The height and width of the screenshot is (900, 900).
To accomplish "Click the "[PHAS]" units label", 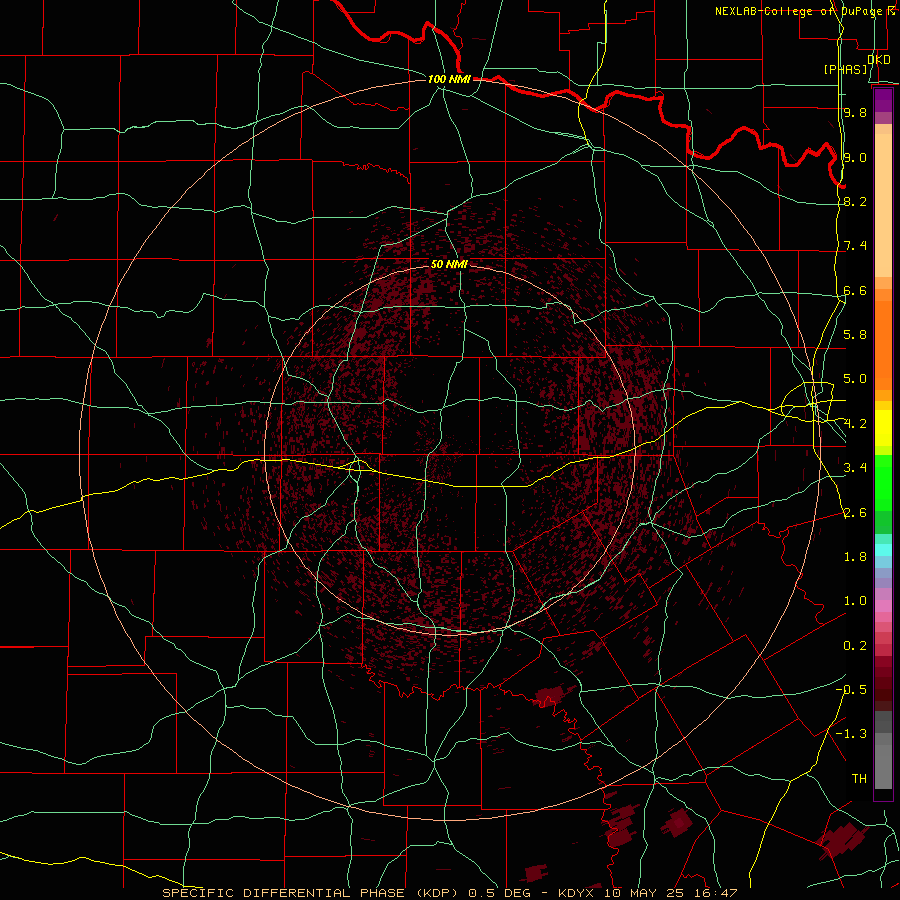I will [x=845, y=70].
